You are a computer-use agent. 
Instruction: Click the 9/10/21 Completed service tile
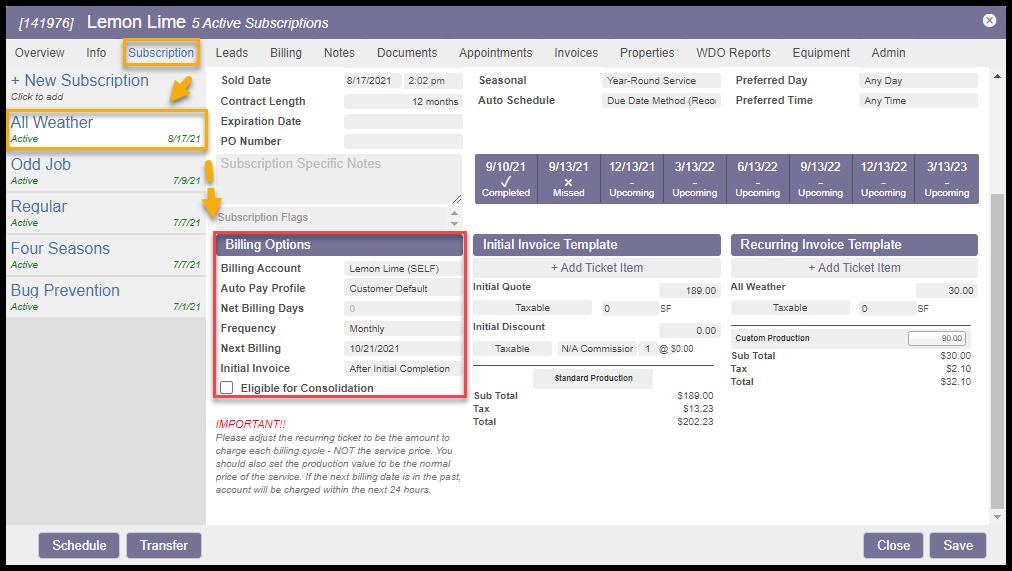click(x=506, y=179)
